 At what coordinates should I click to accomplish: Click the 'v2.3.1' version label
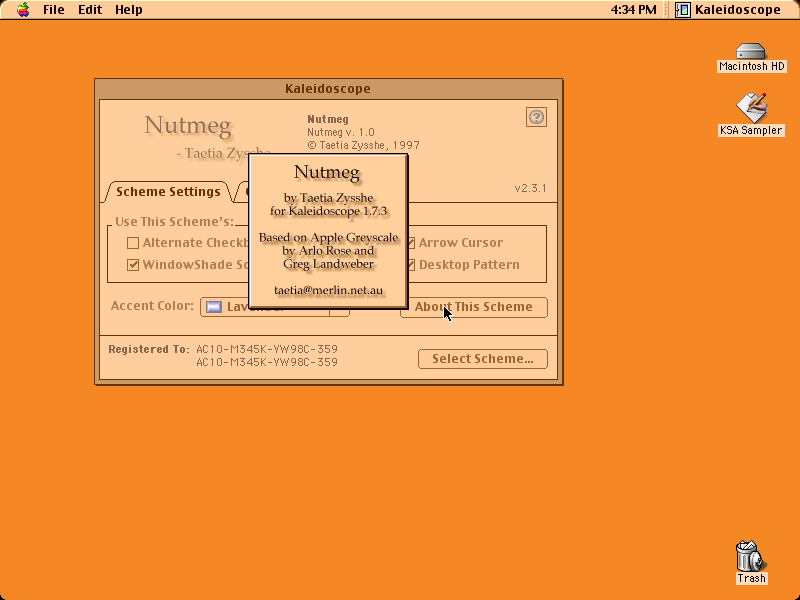point(530,188)
